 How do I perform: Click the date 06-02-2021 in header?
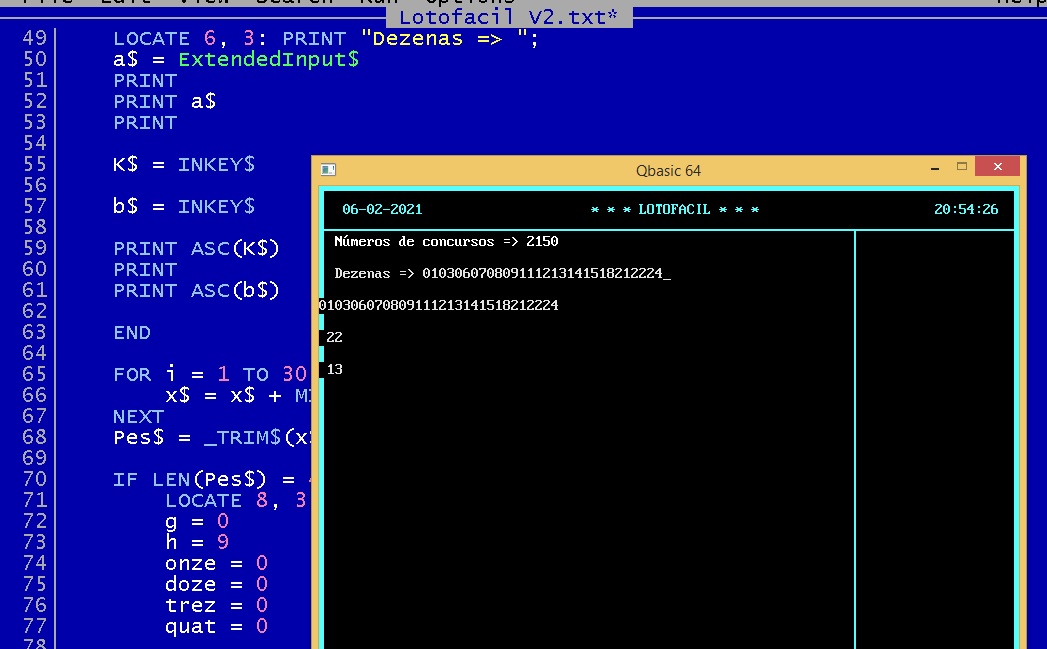click(x=382, y=209)
